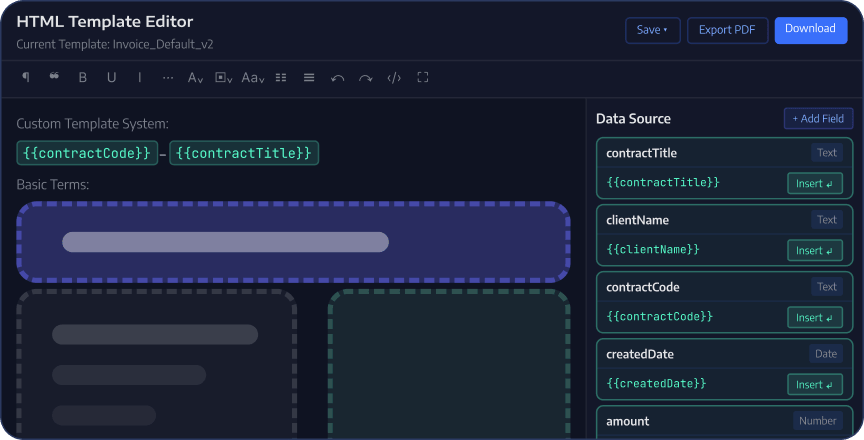Undo the last change
Screen dimensions: 864x440
[x=338, y=78]
